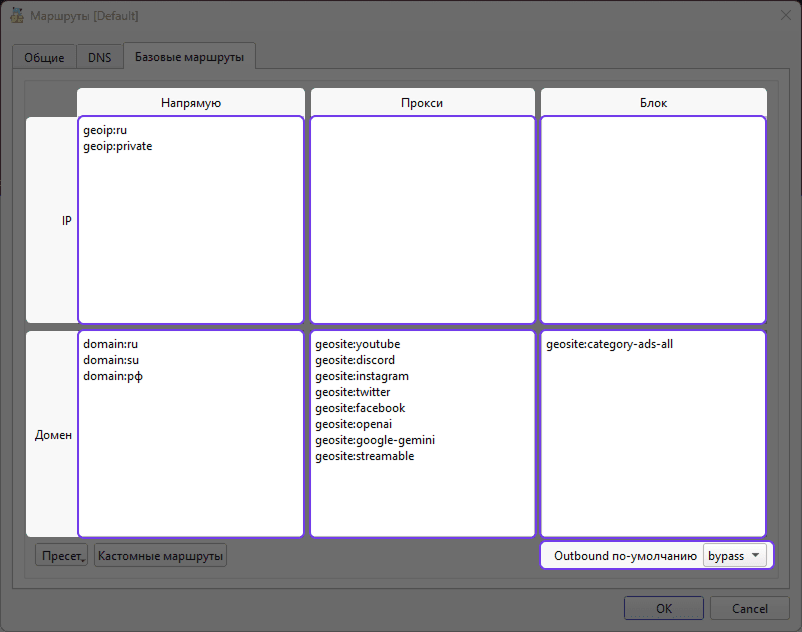Click the Cancel button
The width and height of the screenshot is (802, 632).
pos(749,608)
